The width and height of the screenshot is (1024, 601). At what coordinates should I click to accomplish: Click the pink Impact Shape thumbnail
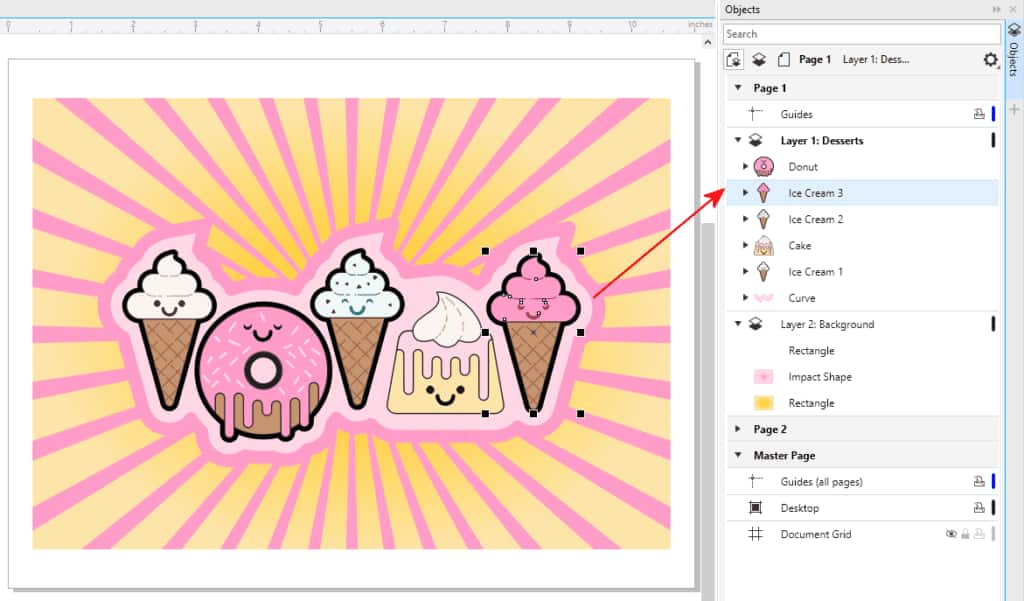click(x=766, y=376)
